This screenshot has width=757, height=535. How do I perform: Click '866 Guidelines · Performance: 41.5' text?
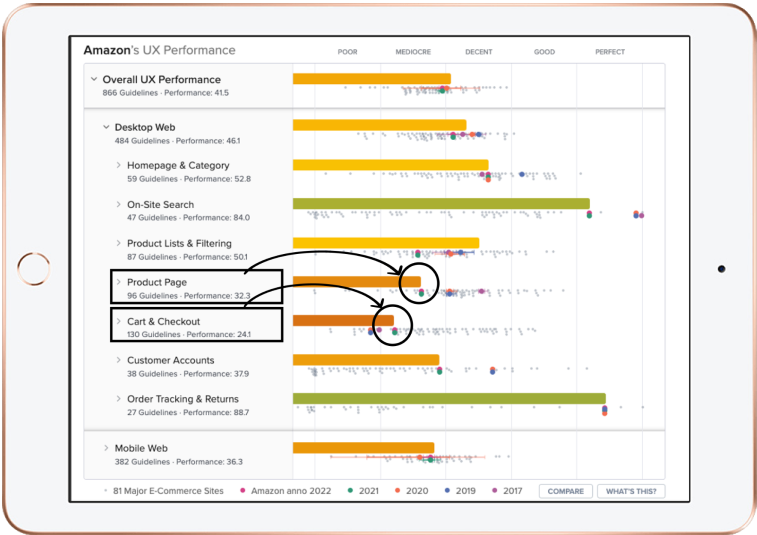coord(166,93)
